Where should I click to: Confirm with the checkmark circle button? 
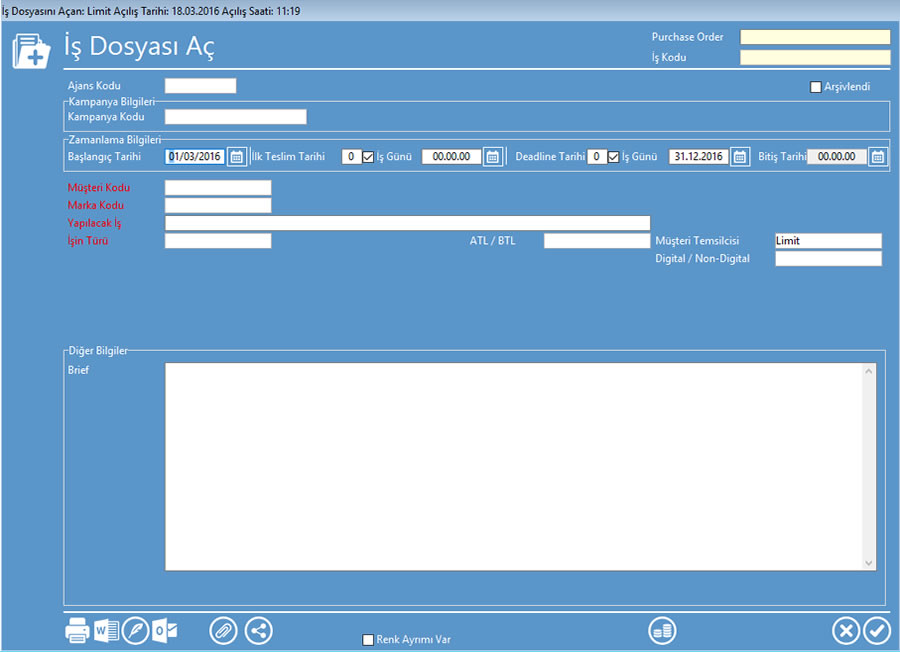point(877,631)
